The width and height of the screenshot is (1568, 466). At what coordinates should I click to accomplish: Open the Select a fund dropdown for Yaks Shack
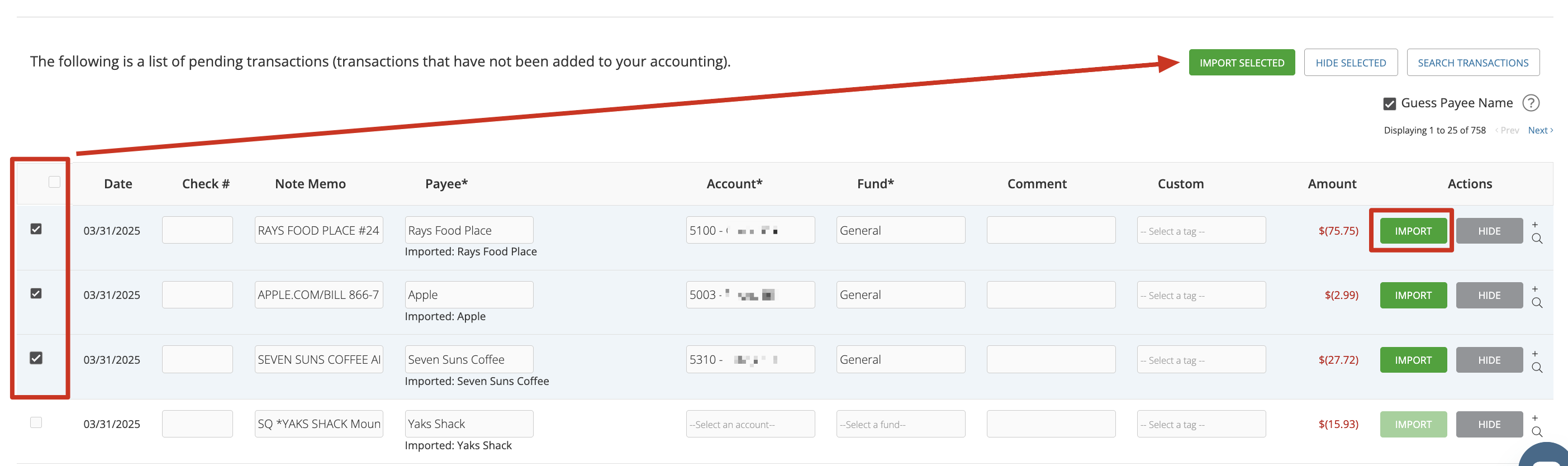pyautogui.click(x=900, y=424)
